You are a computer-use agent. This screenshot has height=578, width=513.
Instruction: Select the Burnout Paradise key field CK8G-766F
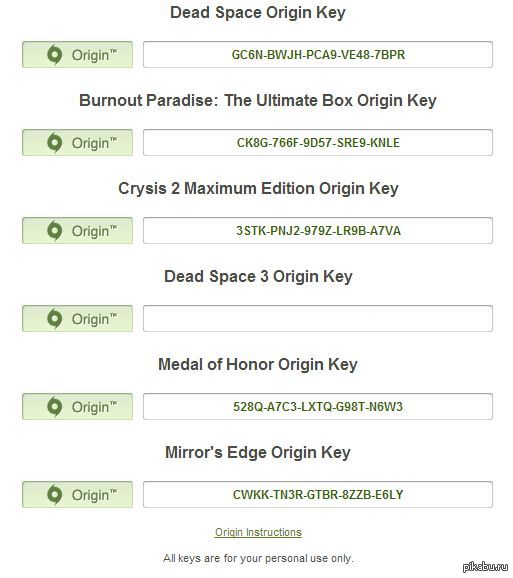tap(318, 143)
